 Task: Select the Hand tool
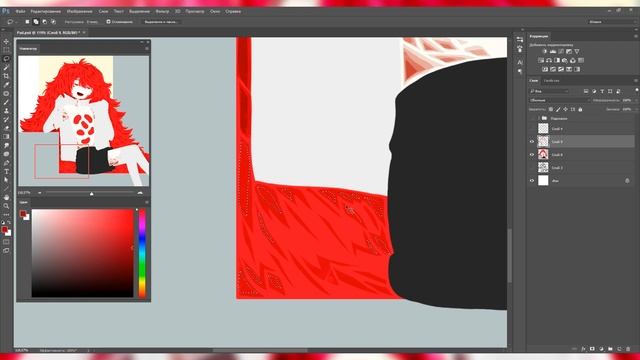pos(6,198)
